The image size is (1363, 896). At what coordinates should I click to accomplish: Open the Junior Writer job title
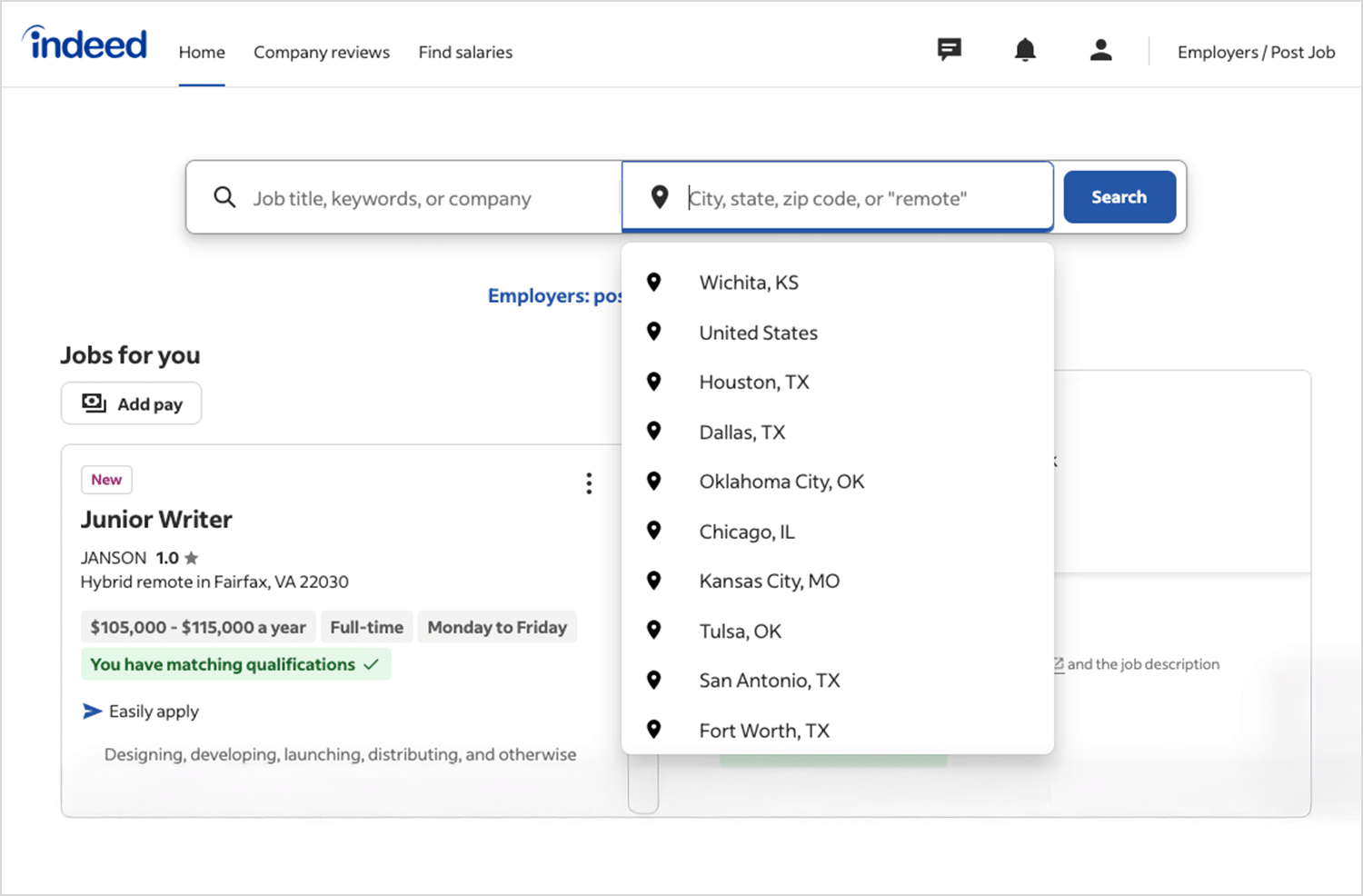[x=156, y=519]
